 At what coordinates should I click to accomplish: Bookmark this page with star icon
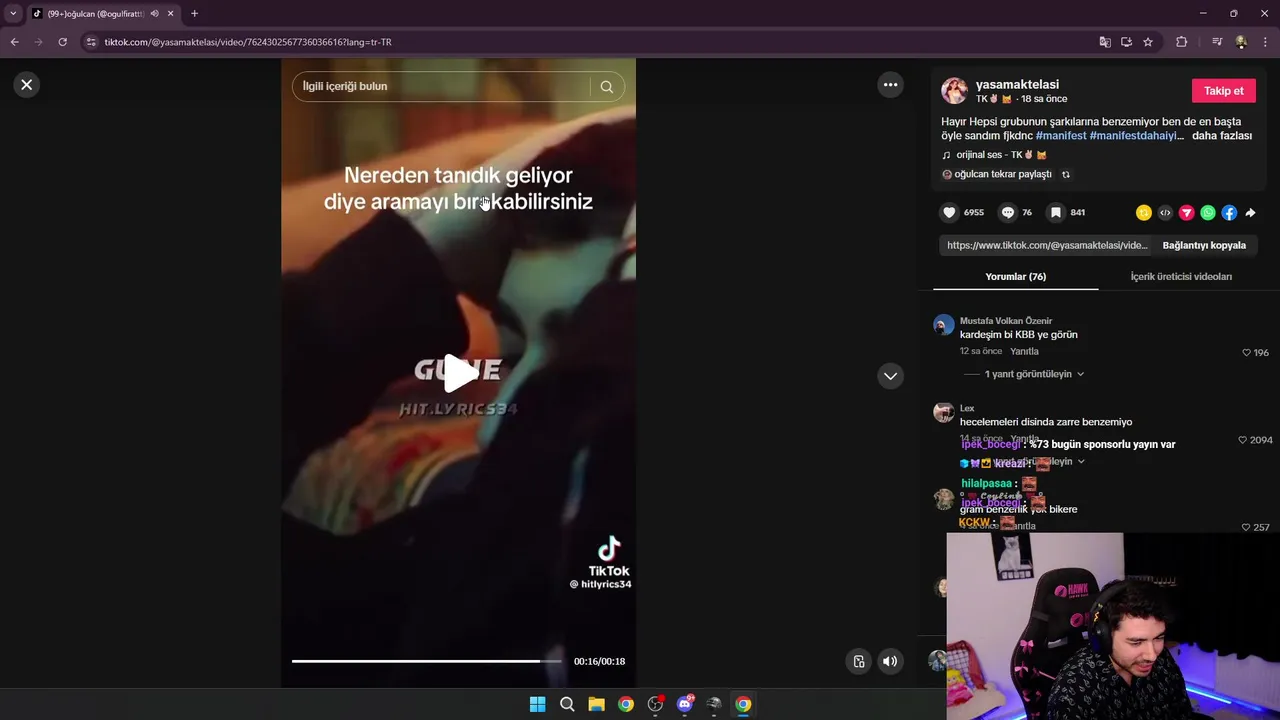(1148, 42)
